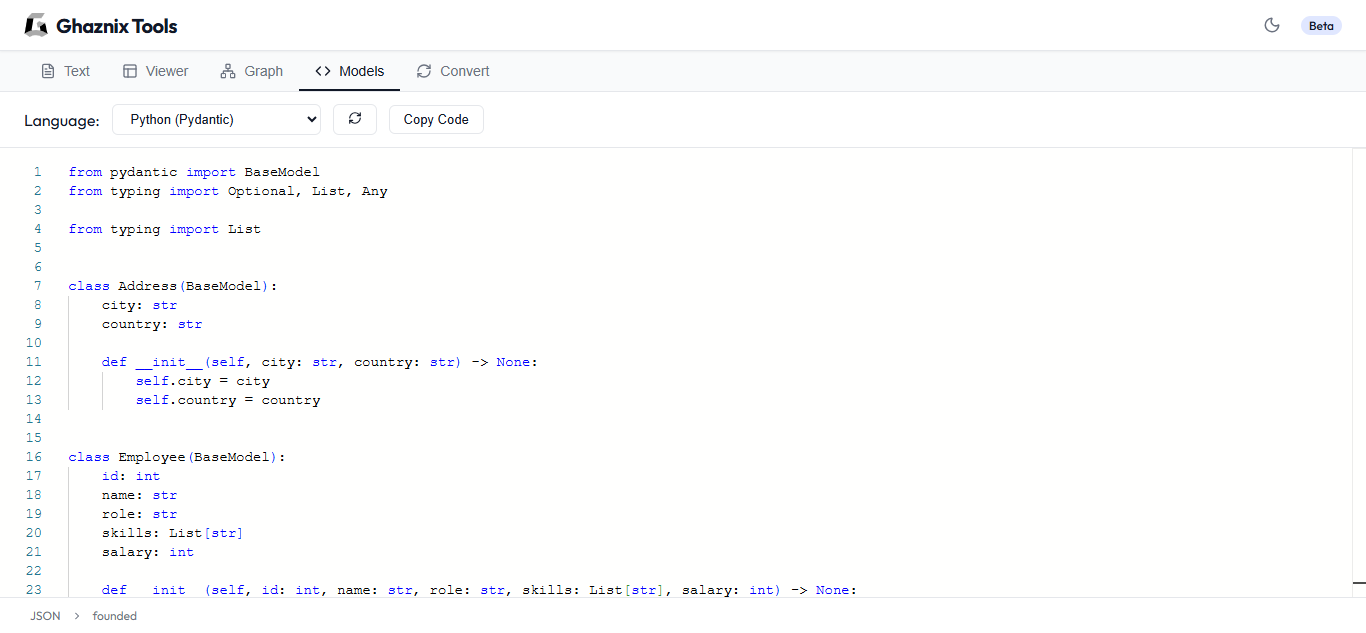Toggle dark mode with the moon icon
Screen dimensions: 1366x633
[x=1272, y=26]
